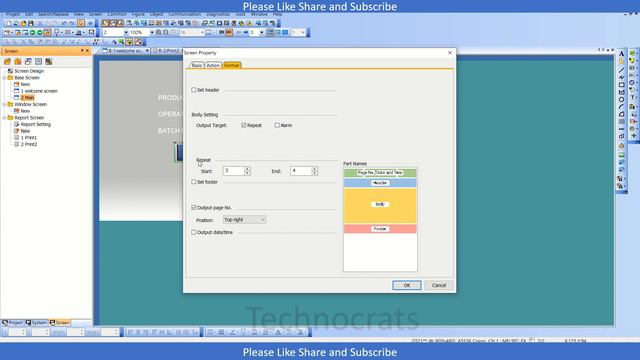The image size is (640, 360).
Task: Open the Figure menu
Action: pyautogui.click(x=138, y=14)
